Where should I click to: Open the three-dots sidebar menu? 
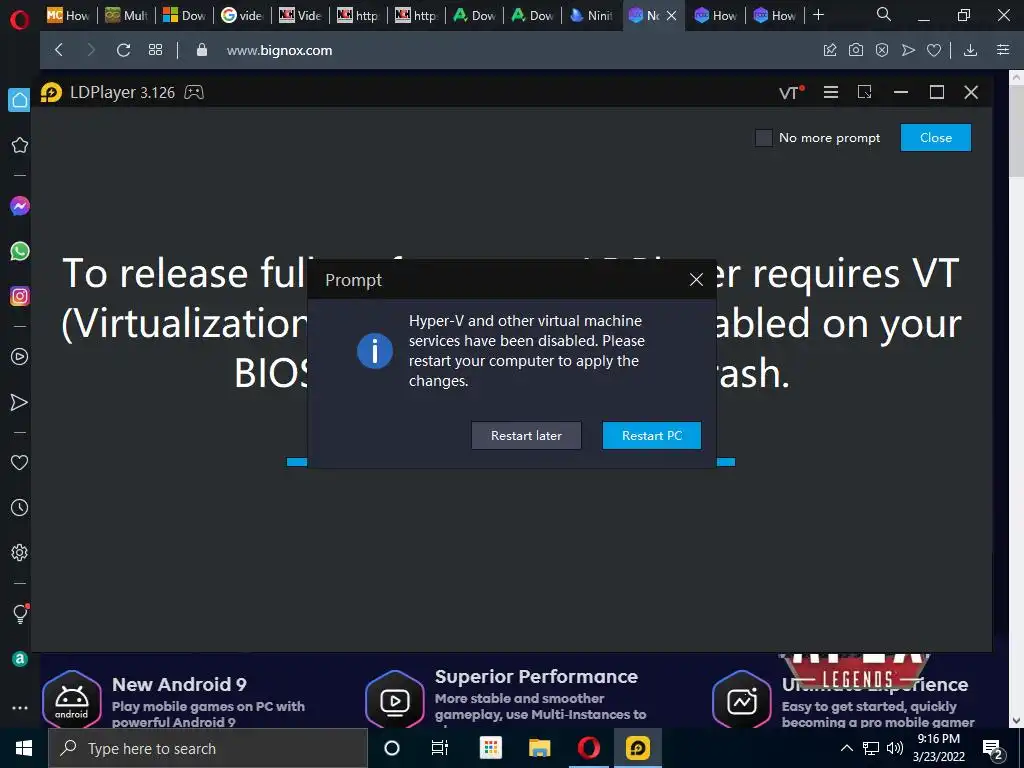coord(20,708)
